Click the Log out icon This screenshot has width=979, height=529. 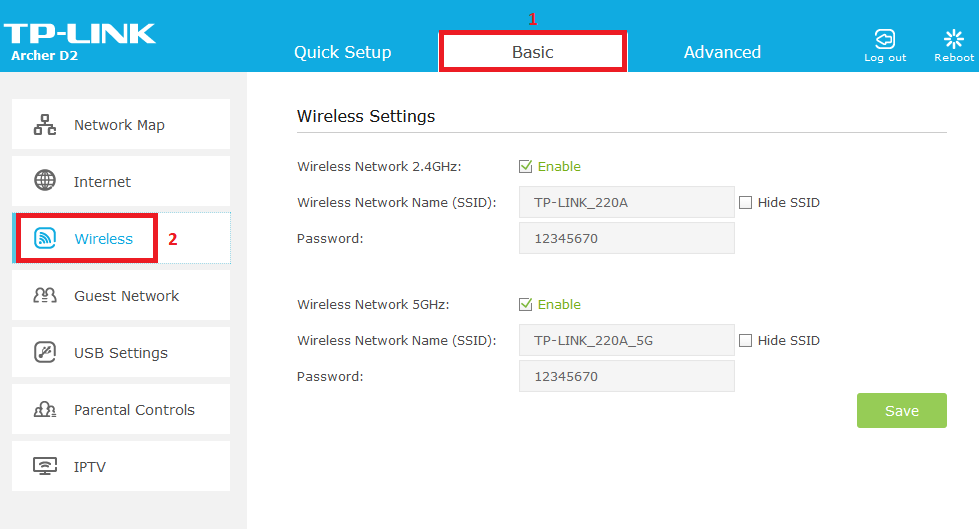885,39
